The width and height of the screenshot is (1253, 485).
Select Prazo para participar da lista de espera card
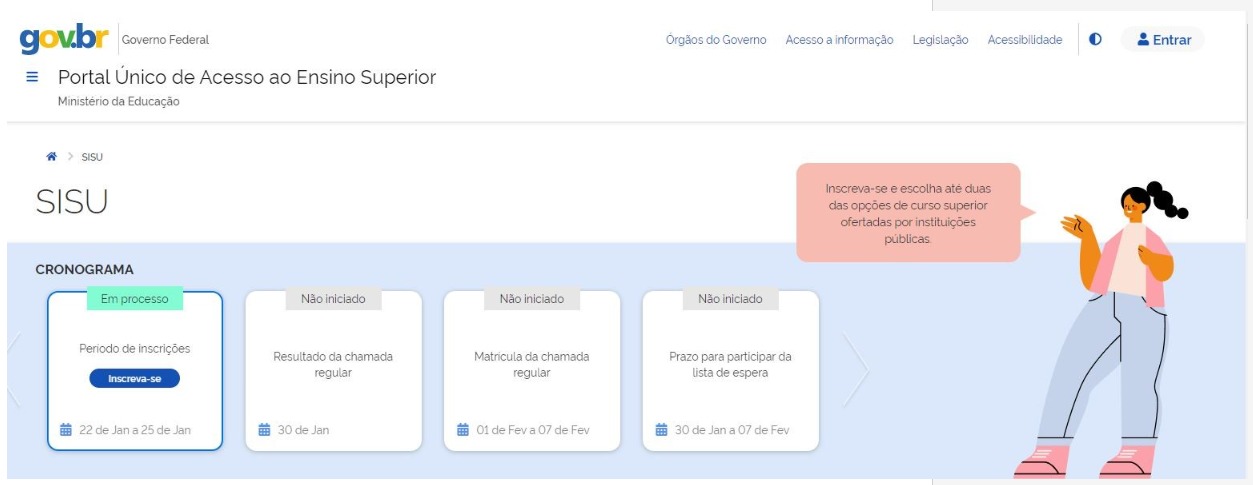pos(730,370)
